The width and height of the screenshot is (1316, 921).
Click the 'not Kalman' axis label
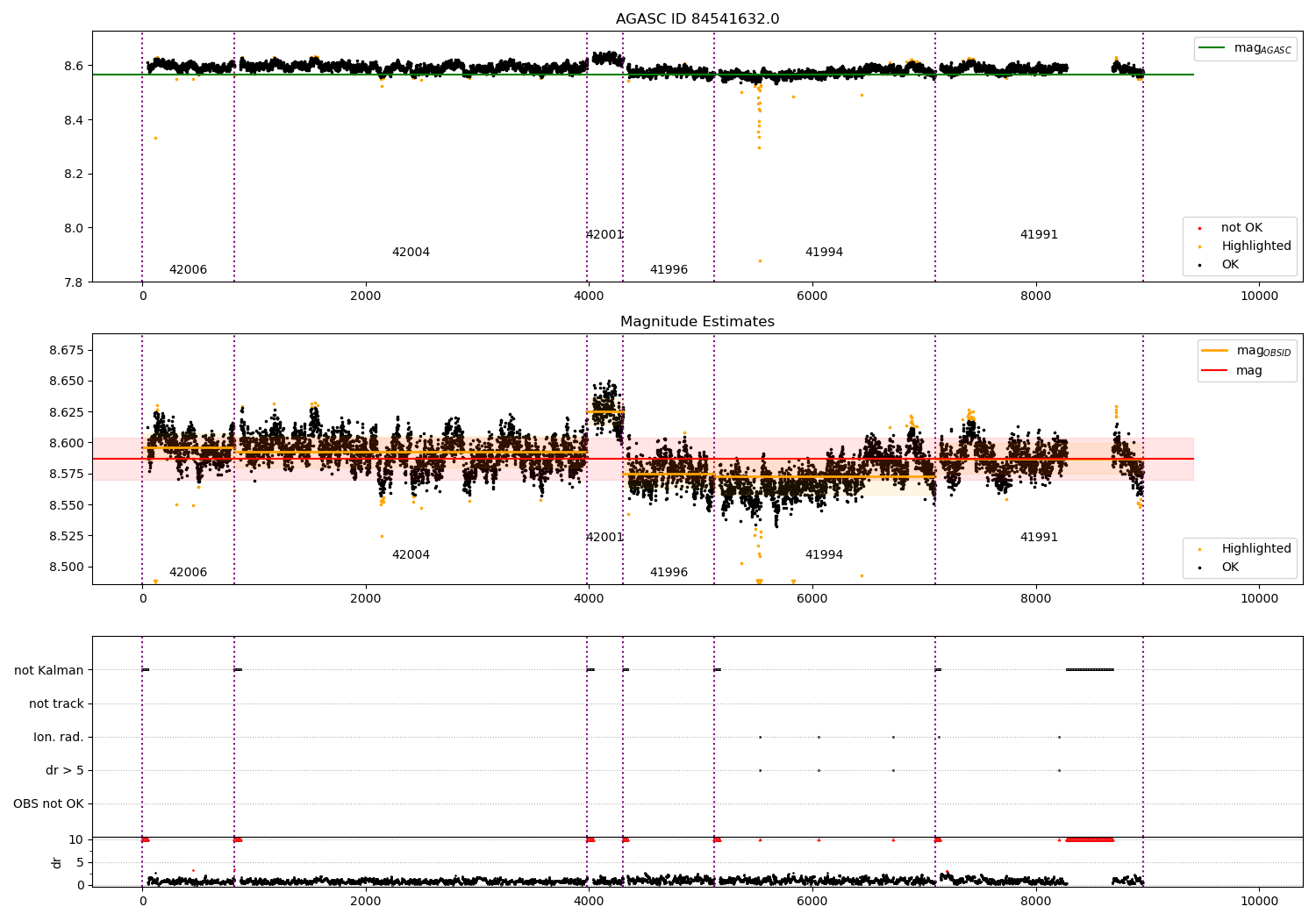coord(49,670)
